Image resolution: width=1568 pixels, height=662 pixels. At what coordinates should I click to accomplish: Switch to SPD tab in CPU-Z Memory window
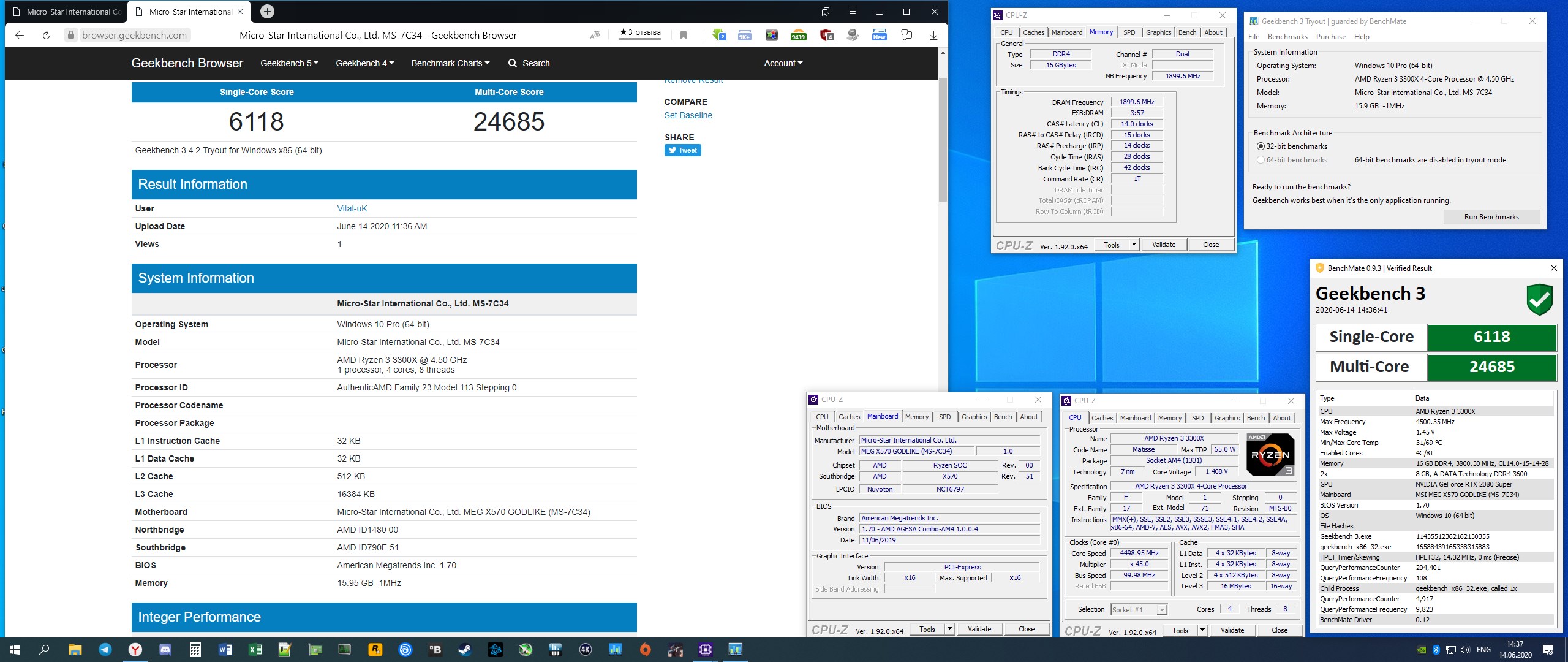(x=1129, y=32)
